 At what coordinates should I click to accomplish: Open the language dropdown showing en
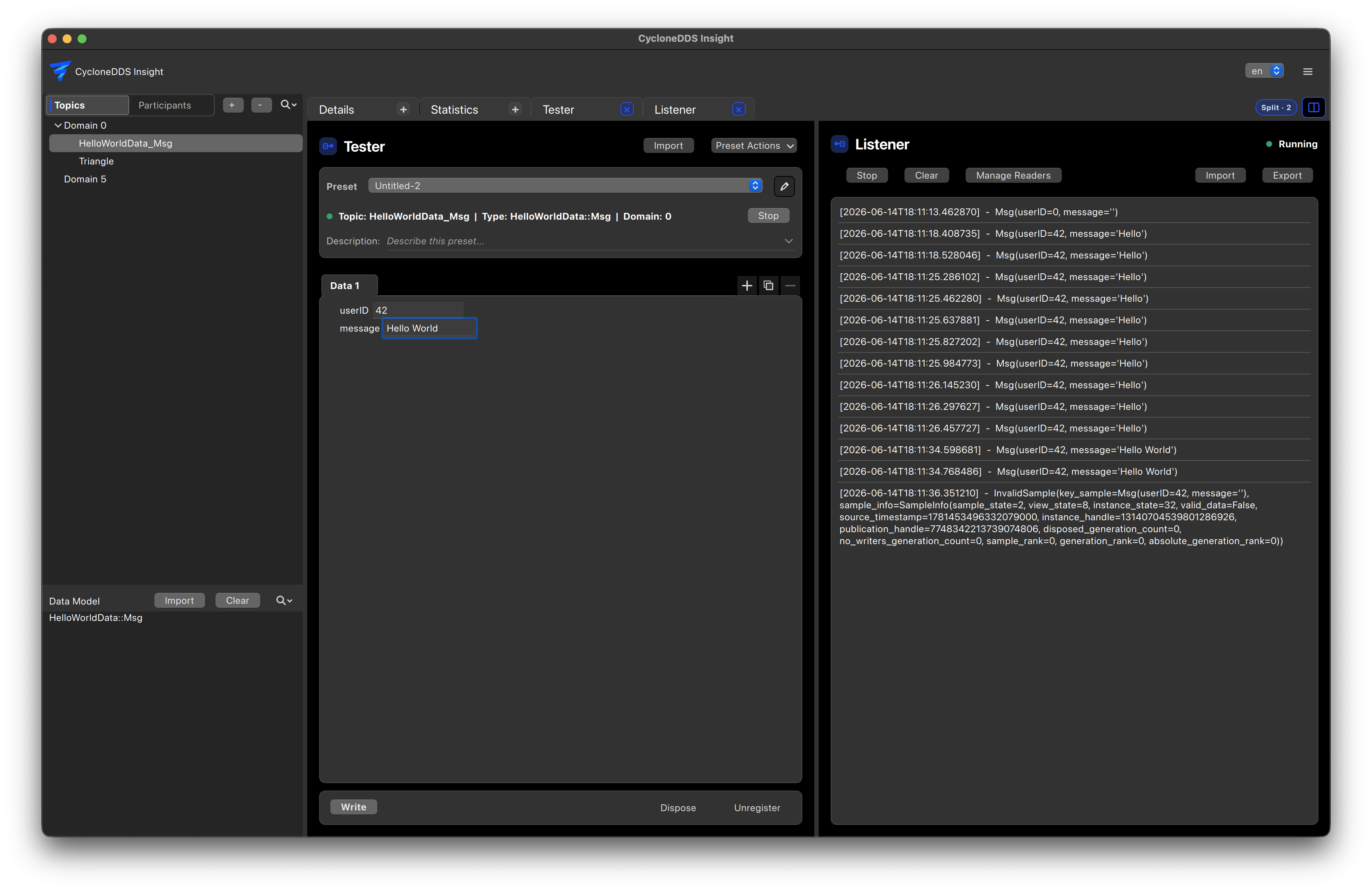tap(1264, 71)
